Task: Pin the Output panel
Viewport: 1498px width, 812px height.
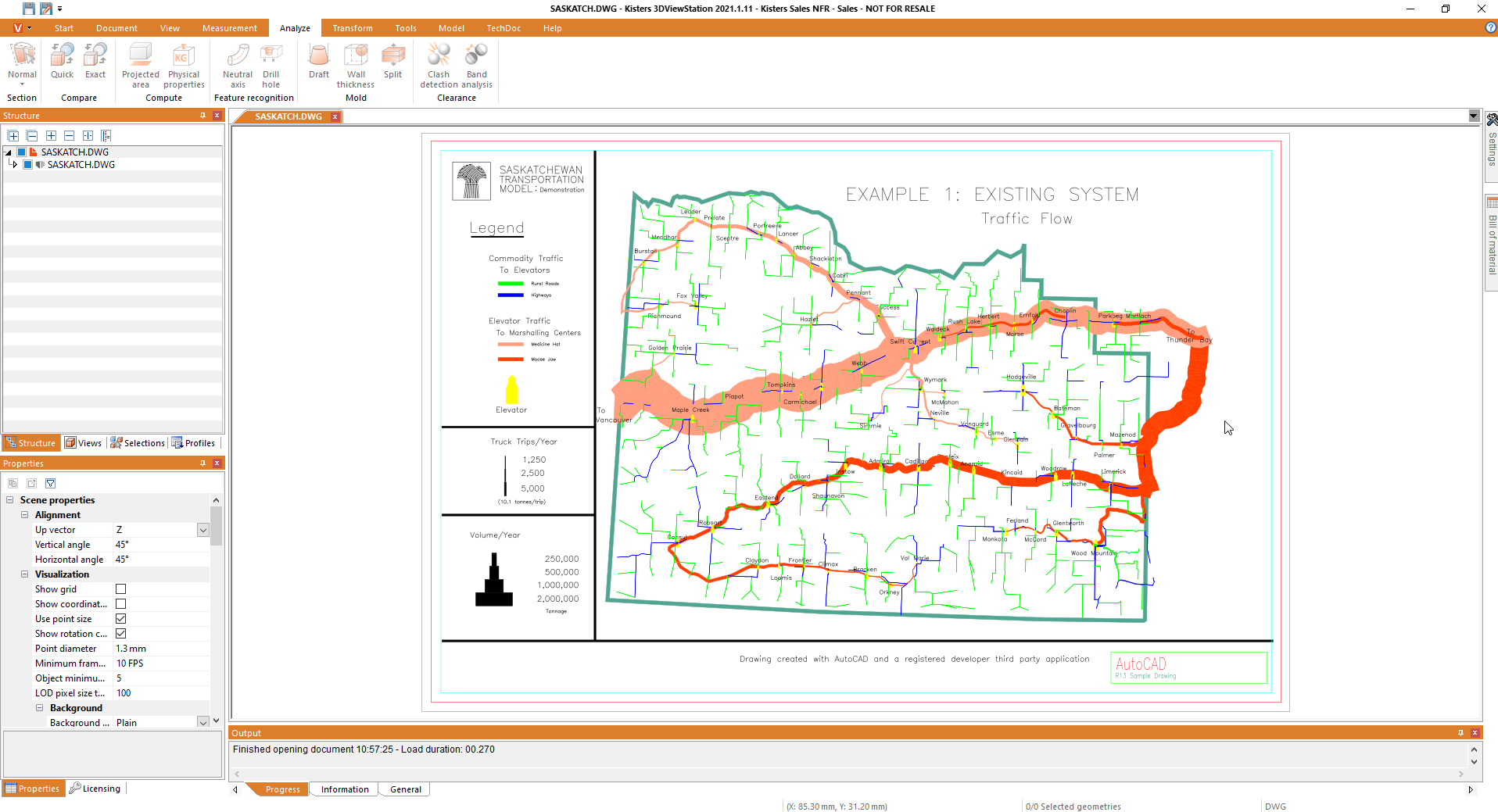Action: (1460, 733)
